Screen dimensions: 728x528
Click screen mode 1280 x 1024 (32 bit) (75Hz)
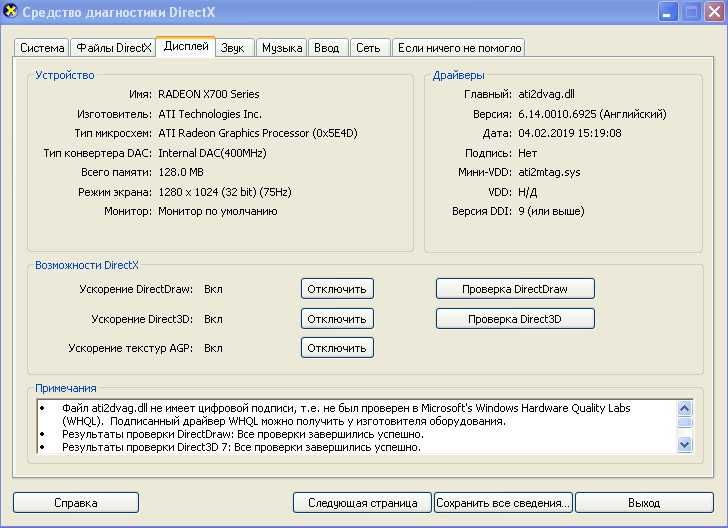click(225, 192)
